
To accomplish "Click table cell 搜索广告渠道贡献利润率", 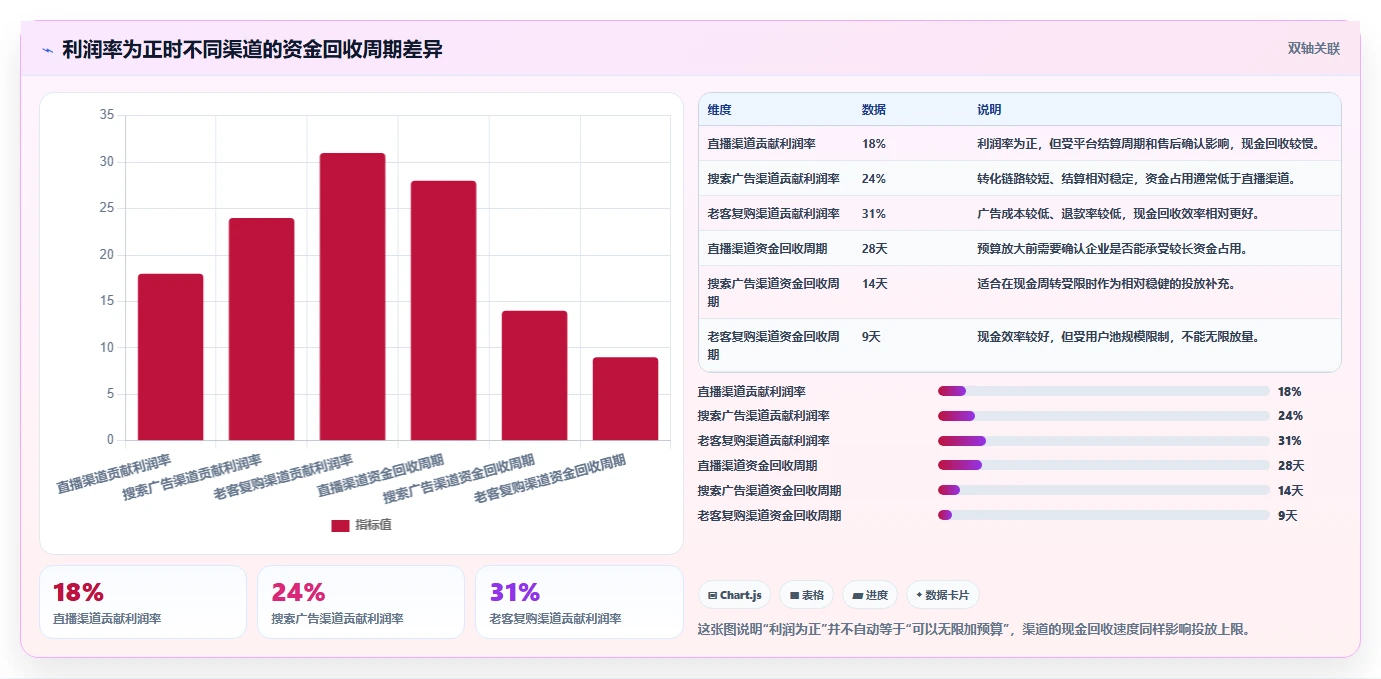I will coord(773,179).
